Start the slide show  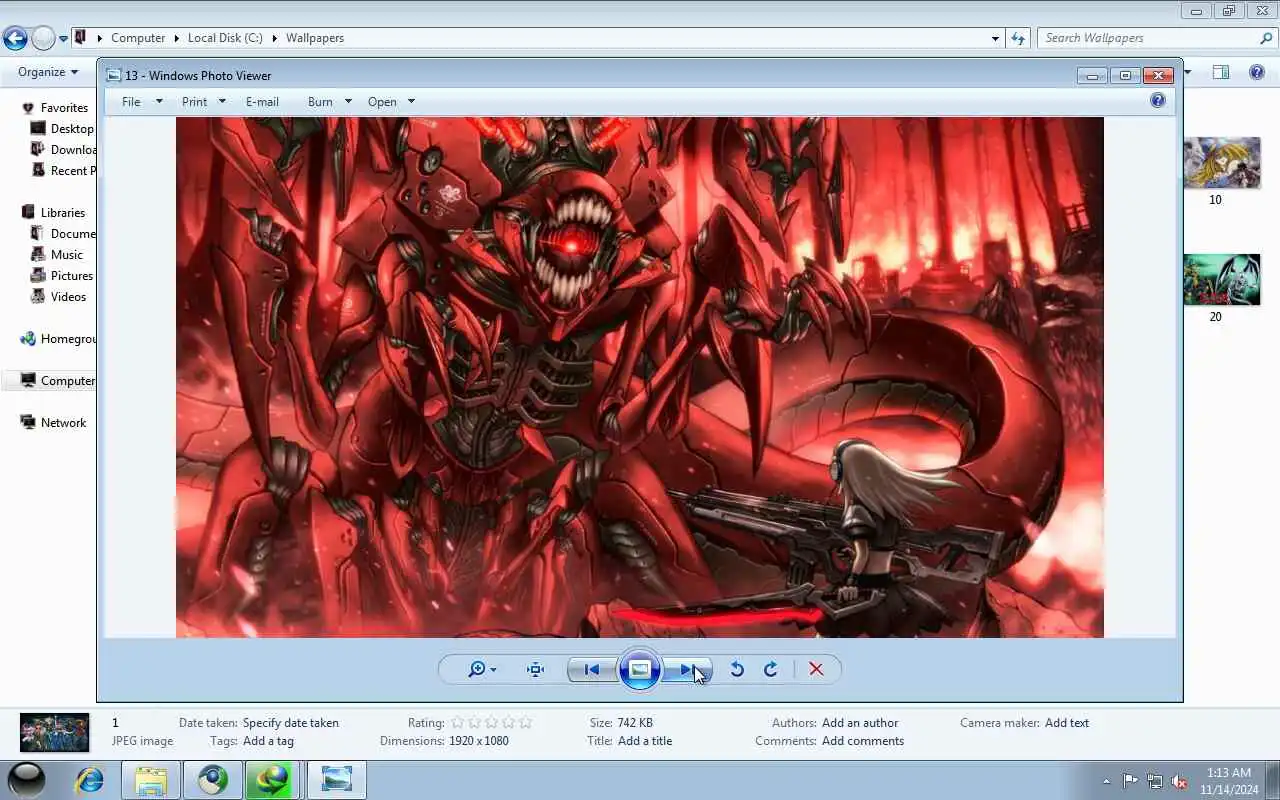[x=640, y=670]
